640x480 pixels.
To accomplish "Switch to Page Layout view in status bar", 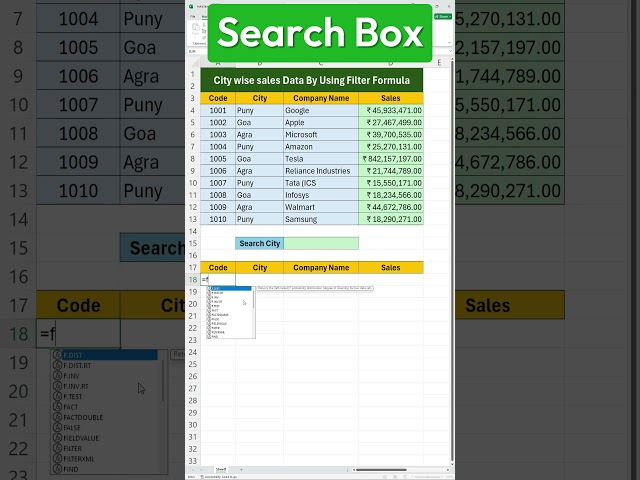I will click(395, 477).
